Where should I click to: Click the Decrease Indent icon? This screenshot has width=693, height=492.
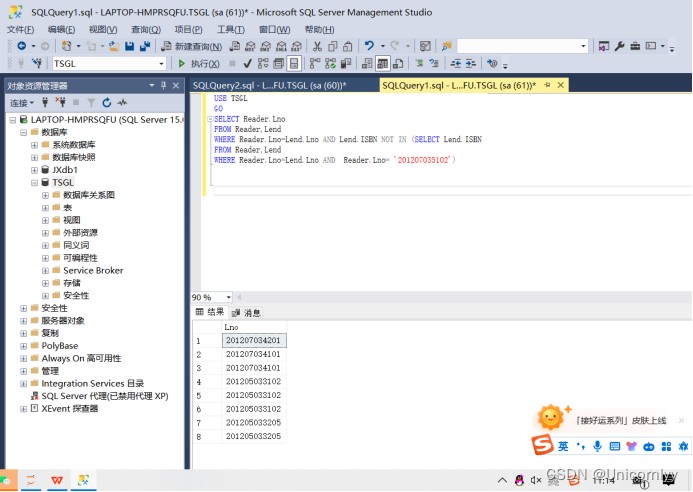click(456, 64)
